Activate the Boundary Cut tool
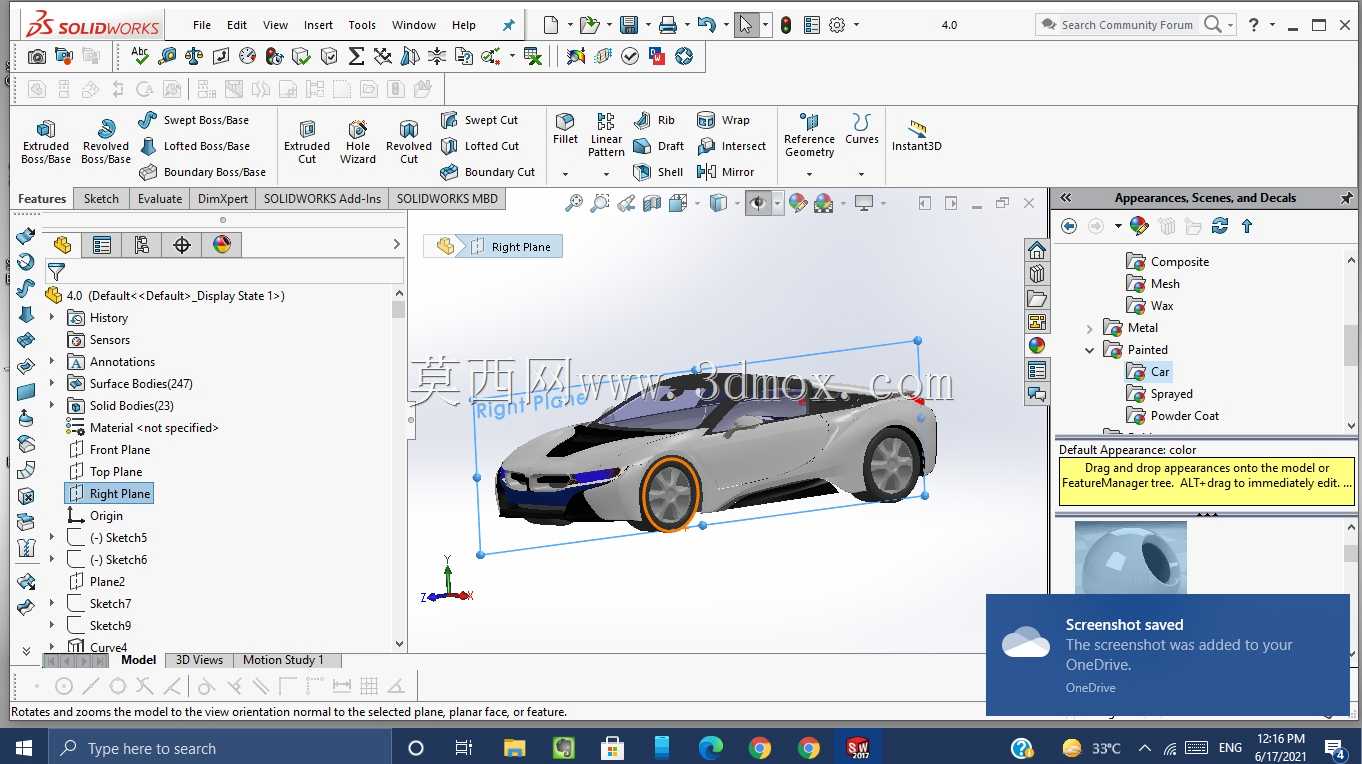The height and width of the screenshot is (764, 1362). pos(488,172)
